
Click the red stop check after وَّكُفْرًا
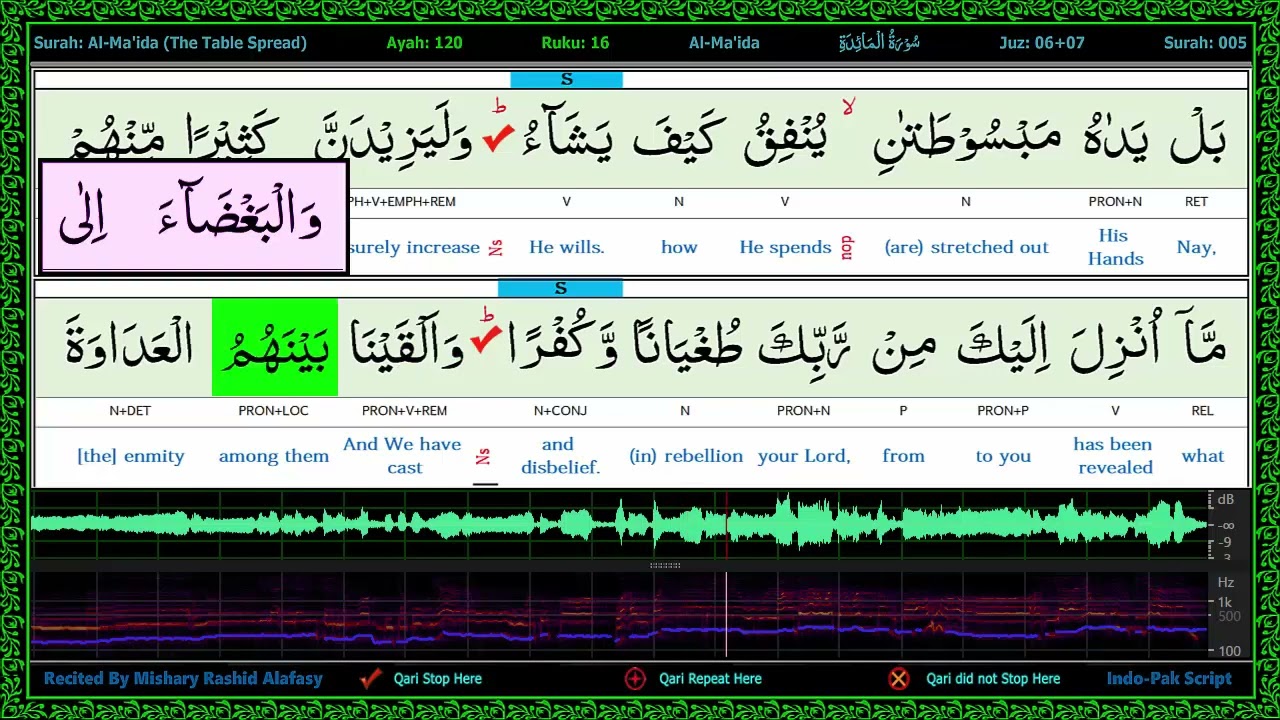click(x=485, y=339)
